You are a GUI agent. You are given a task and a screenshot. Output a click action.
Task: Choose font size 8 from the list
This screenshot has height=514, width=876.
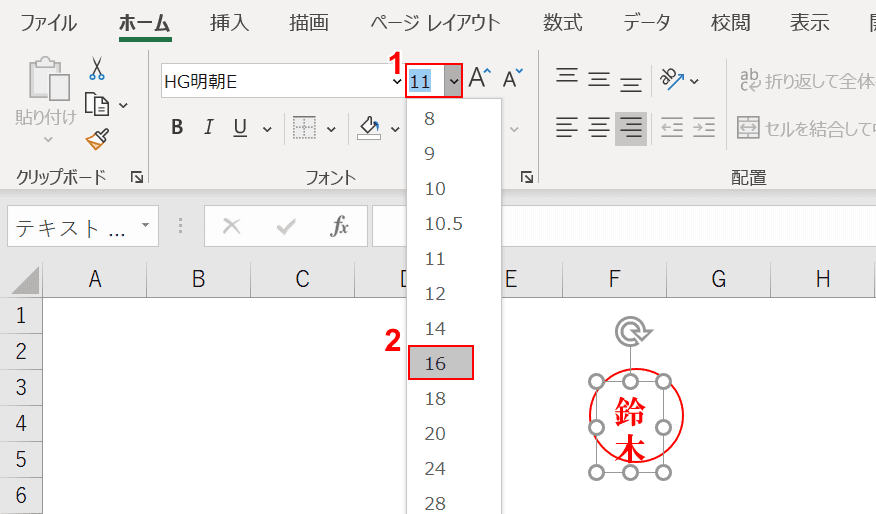coord(454,118)
